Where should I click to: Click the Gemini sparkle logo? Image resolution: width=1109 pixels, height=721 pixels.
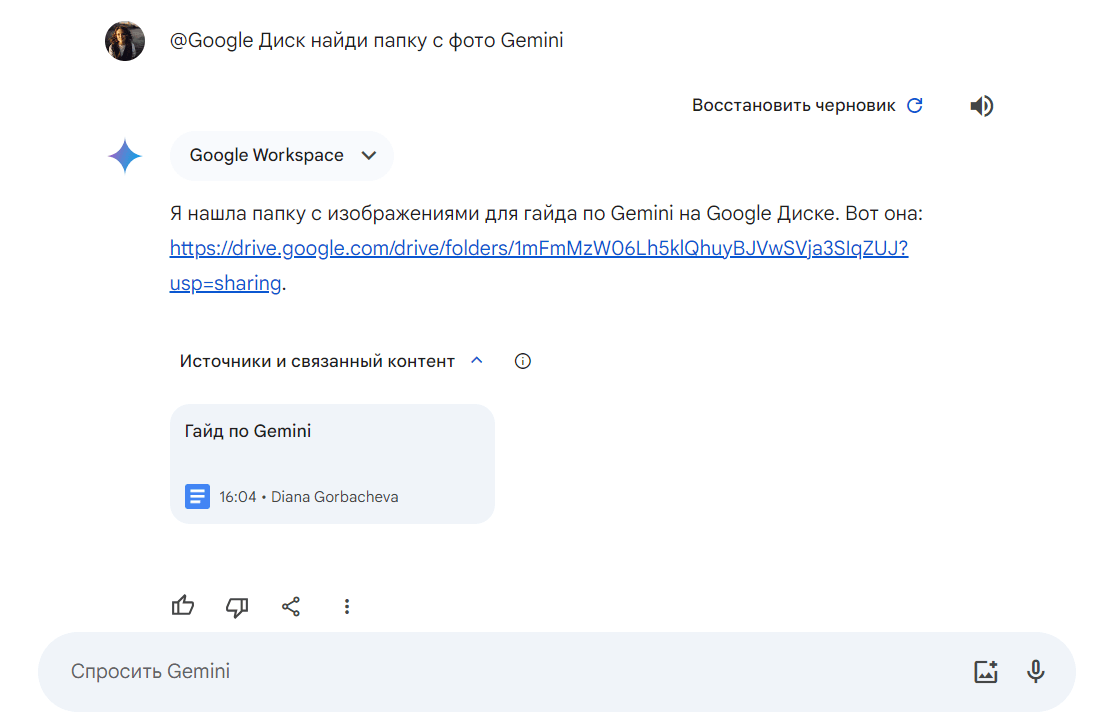[125, 156]
